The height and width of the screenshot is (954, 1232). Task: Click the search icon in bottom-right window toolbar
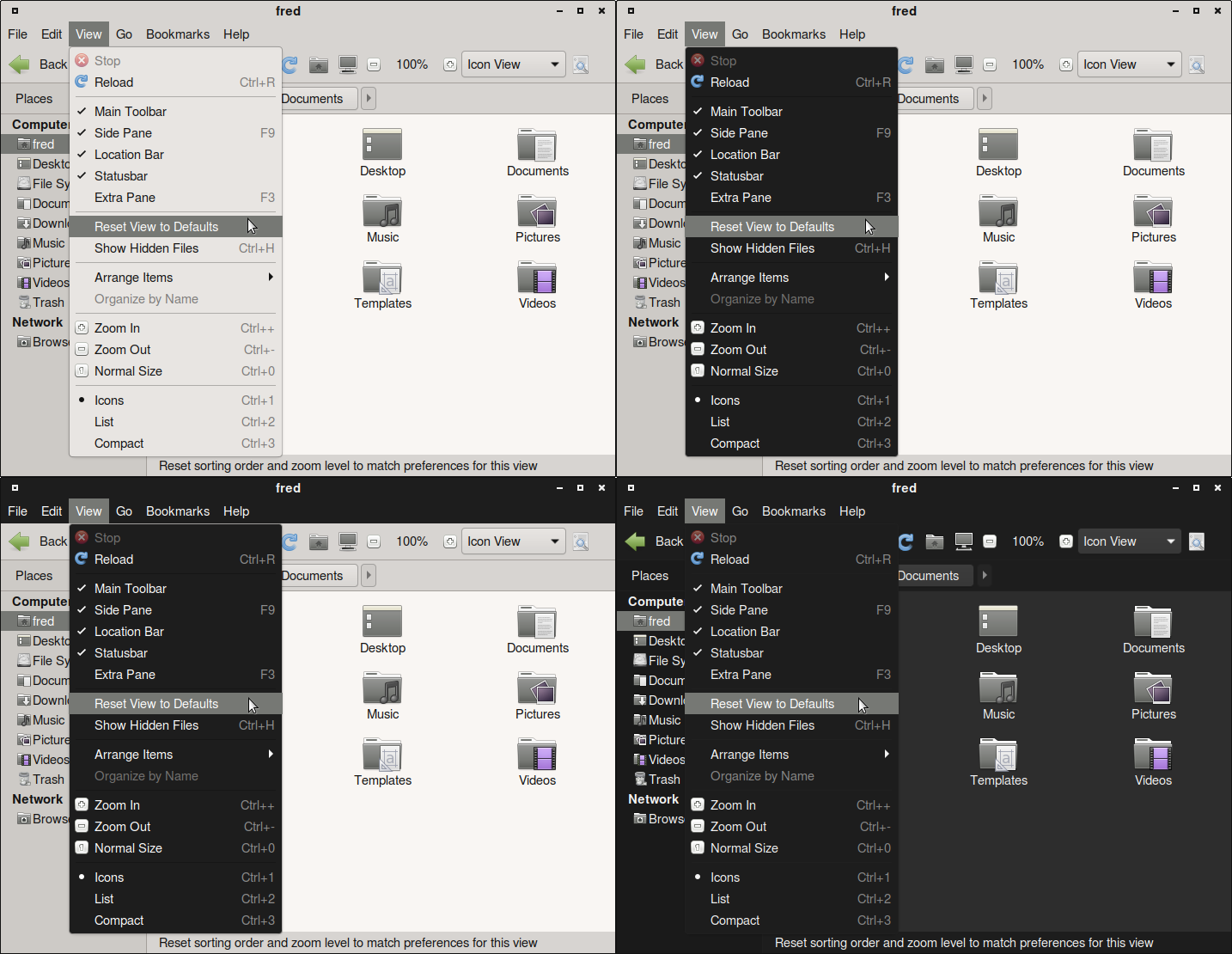click(x=1197, y=541)
